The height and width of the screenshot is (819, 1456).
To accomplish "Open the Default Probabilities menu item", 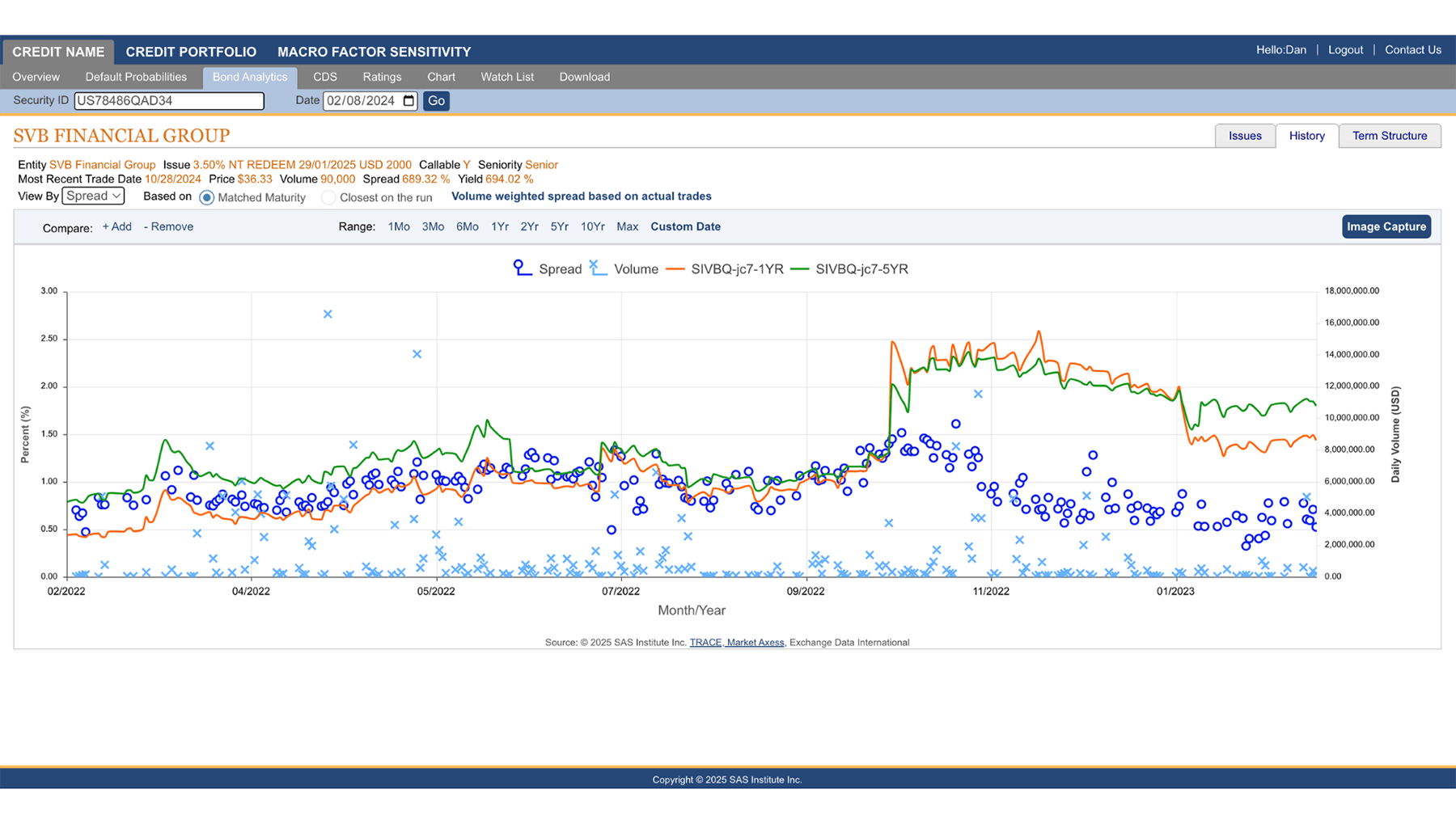I will click(x=136, y=77).
